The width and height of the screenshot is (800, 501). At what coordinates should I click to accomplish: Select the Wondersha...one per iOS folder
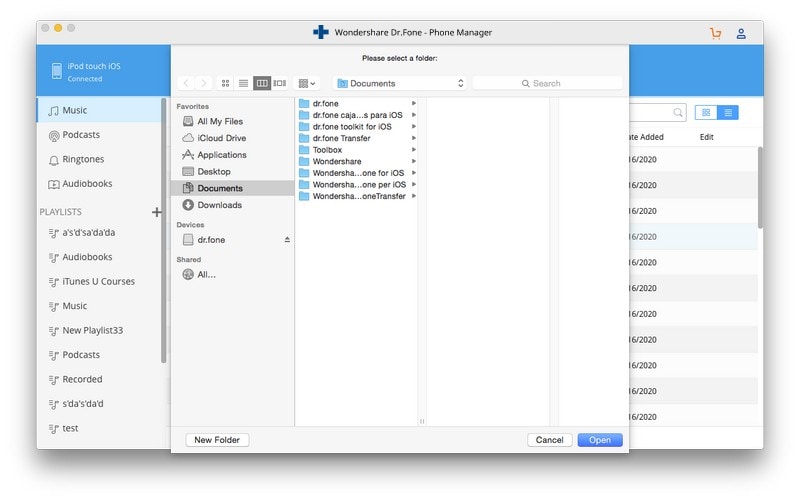tap(357, 185)
